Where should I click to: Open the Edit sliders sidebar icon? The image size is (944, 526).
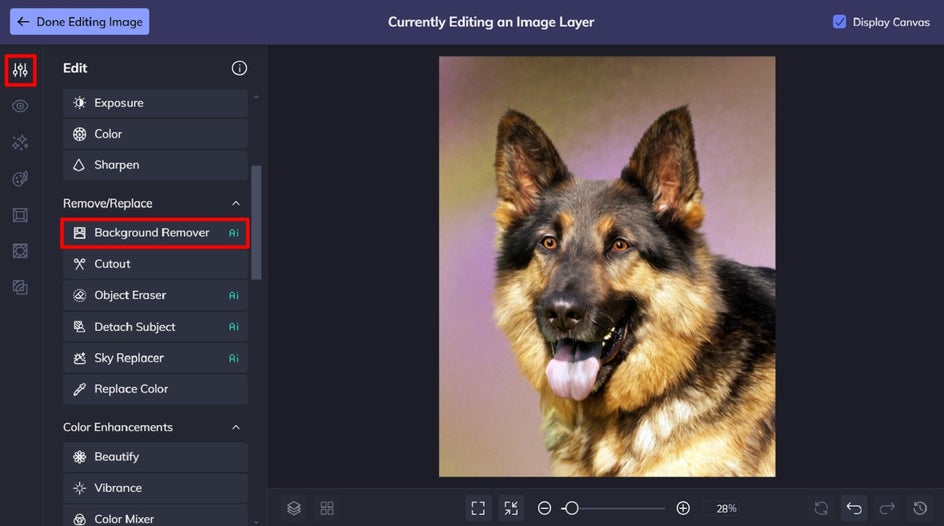pyautogui.click(x=20, y=70)
